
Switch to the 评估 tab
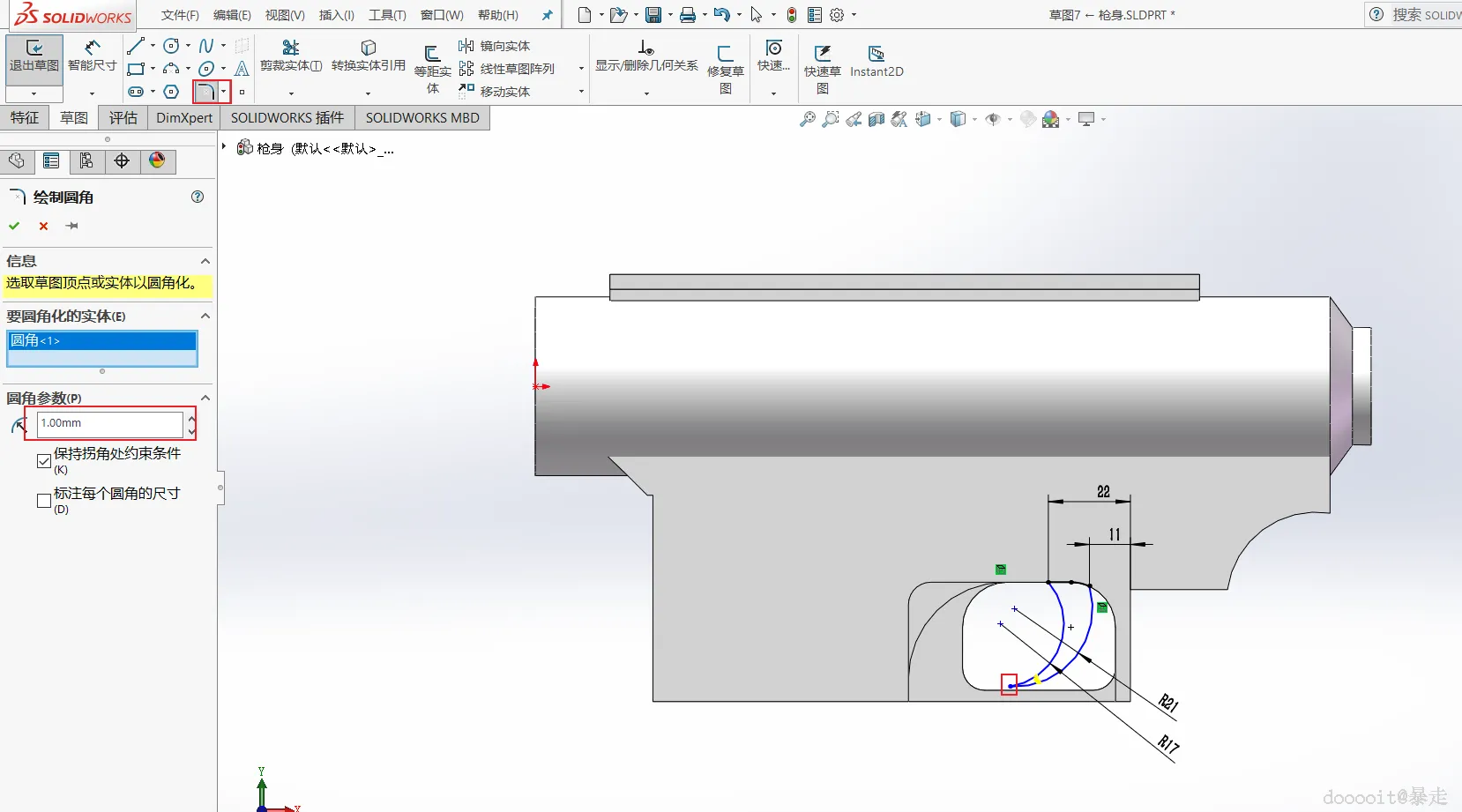click(123, 117)
